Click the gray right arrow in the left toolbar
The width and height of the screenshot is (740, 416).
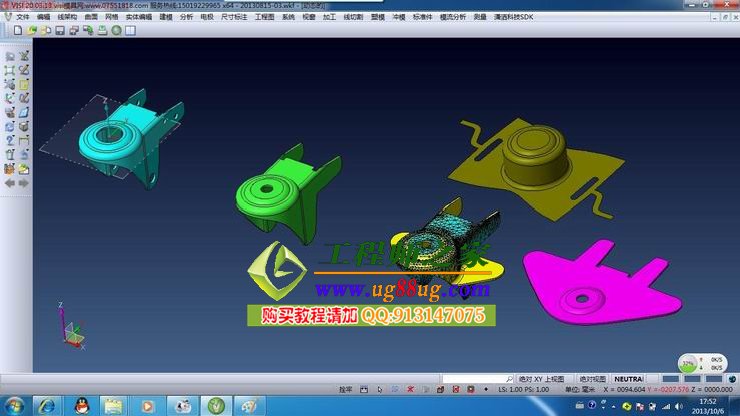pyautogui.click(x=24, y=183)
